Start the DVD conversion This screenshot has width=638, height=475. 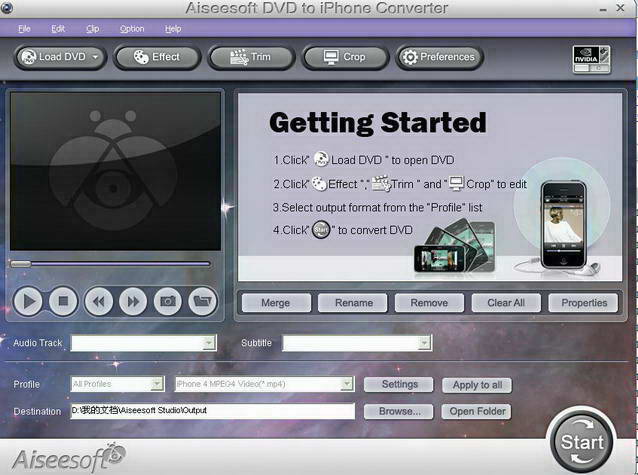(x=581, y=442)
